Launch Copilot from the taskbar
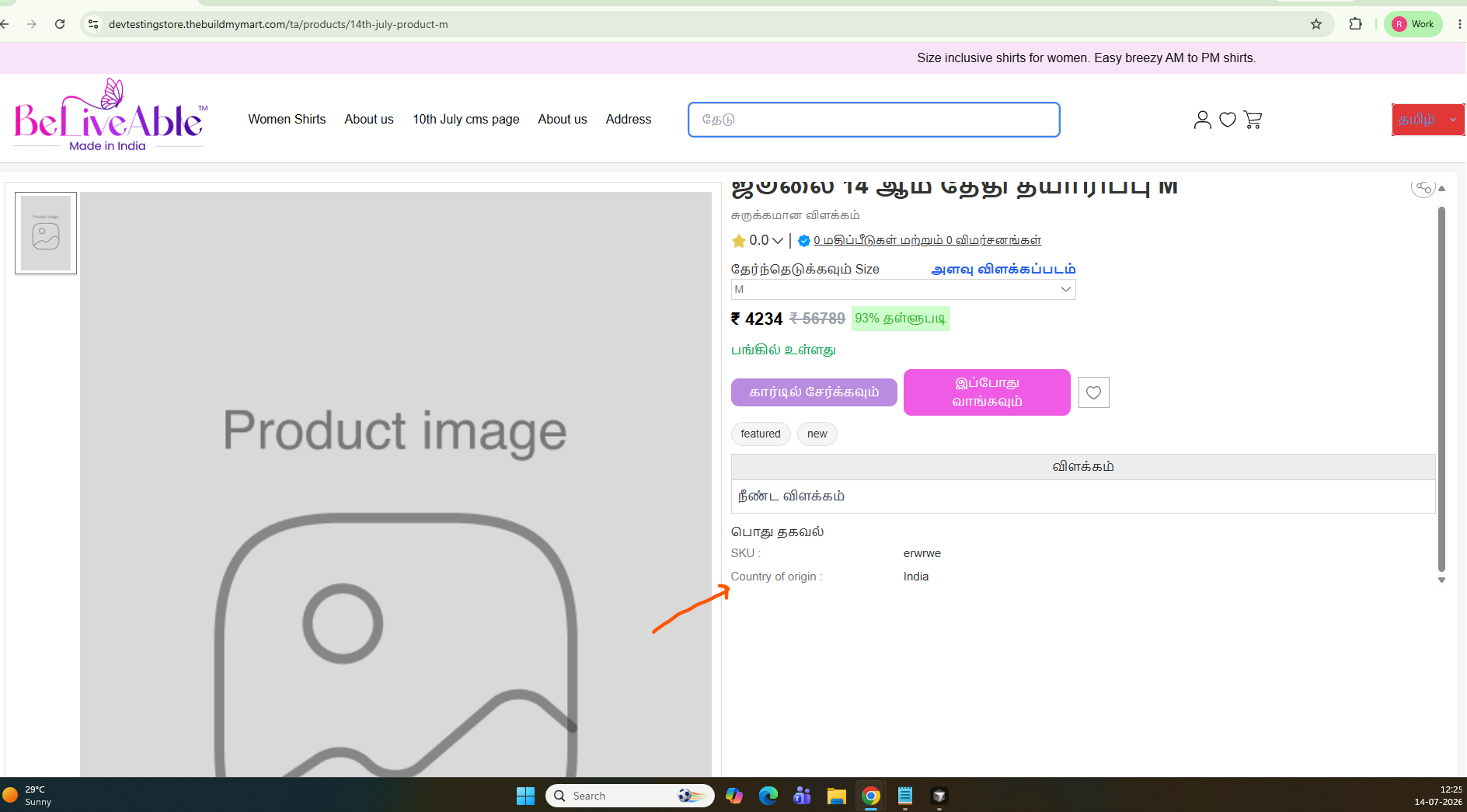1467x812 pixels. [x=734, y=796]
